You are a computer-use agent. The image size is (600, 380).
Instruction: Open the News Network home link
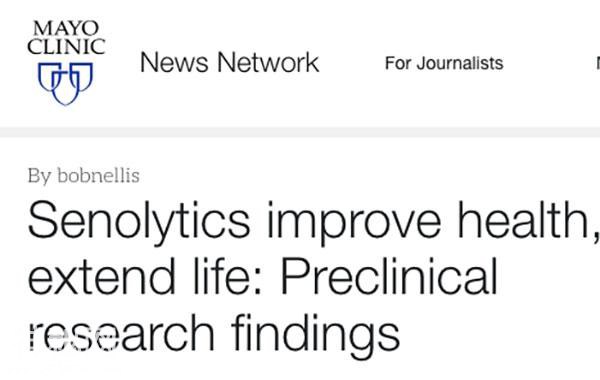tap(229, 62)
